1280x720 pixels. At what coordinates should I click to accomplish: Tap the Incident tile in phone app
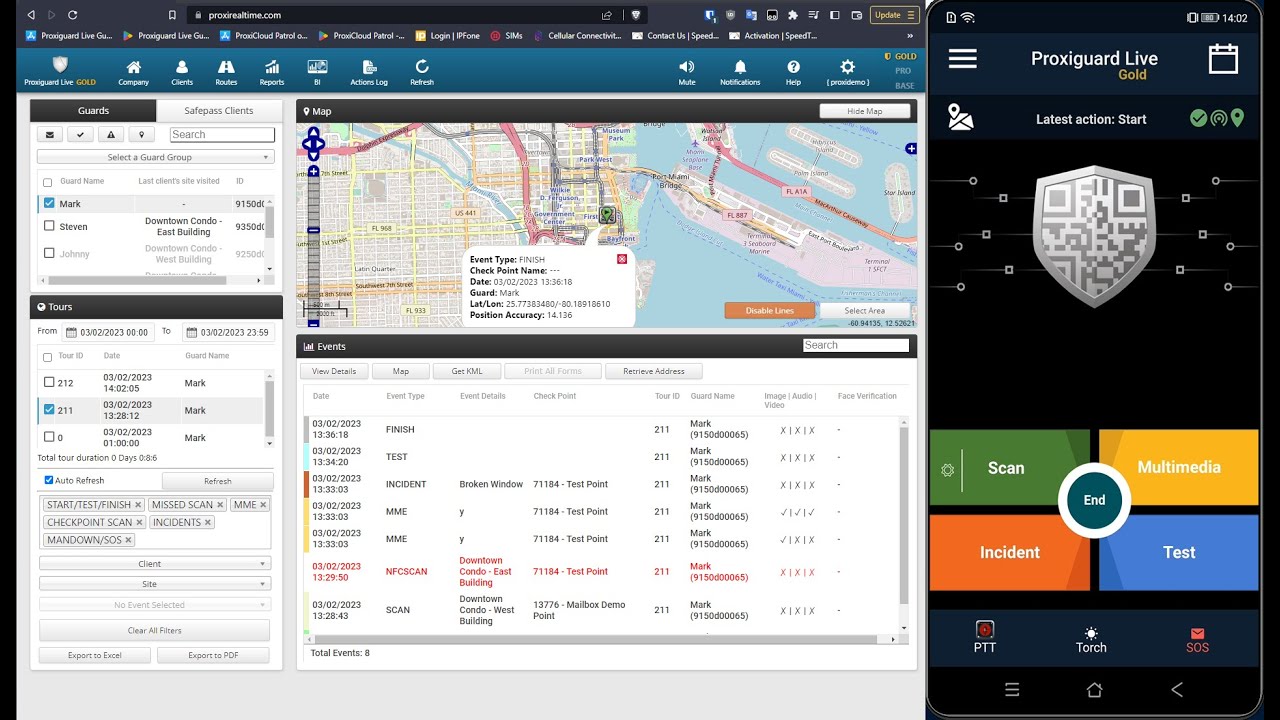pos(1010,552)
